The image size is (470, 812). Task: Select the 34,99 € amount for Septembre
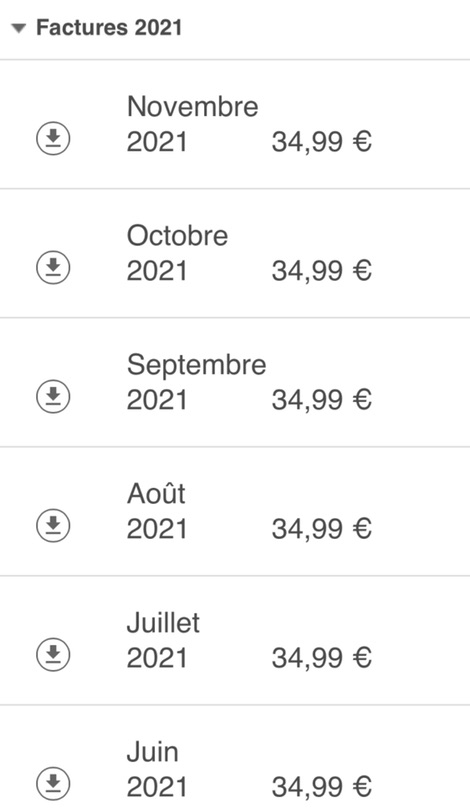coord(322,399)
